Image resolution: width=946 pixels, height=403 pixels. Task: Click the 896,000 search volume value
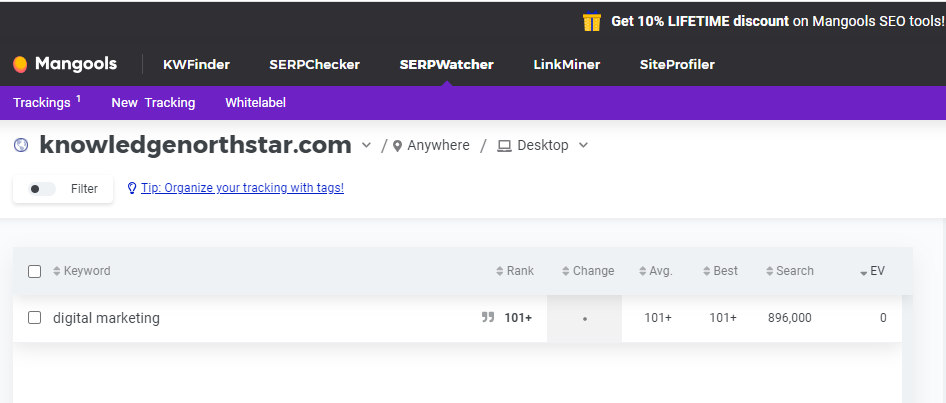pyautogui.click(x=790, y=318)
